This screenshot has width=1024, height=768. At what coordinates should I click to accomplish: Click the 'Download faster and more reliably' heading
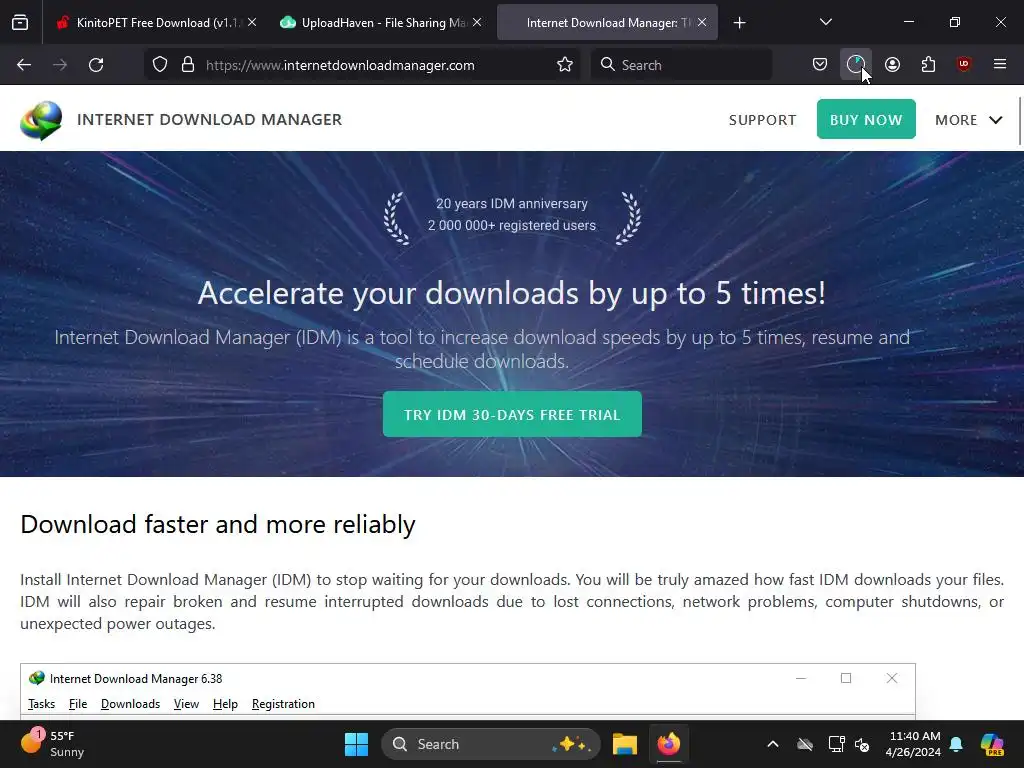coord(217,524)
